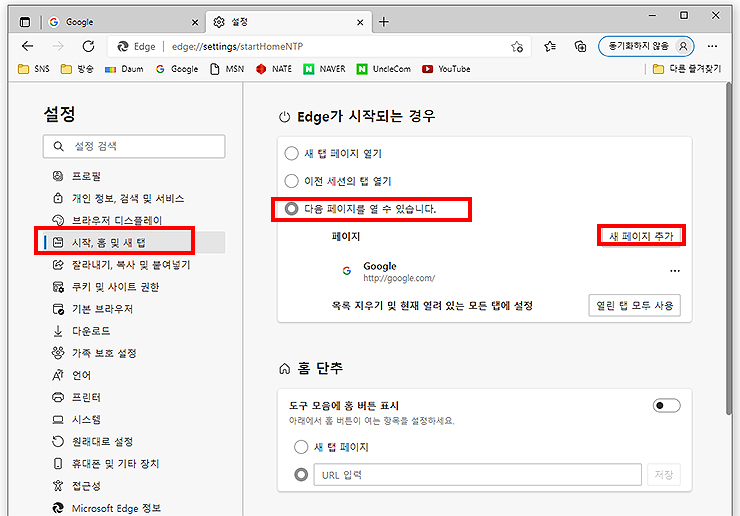Image resolution: width=740 pixels, height=516 pixels.
Task: Select 다음 페이지를 열 수 있습니다 radio
Action: click(291, 209)
